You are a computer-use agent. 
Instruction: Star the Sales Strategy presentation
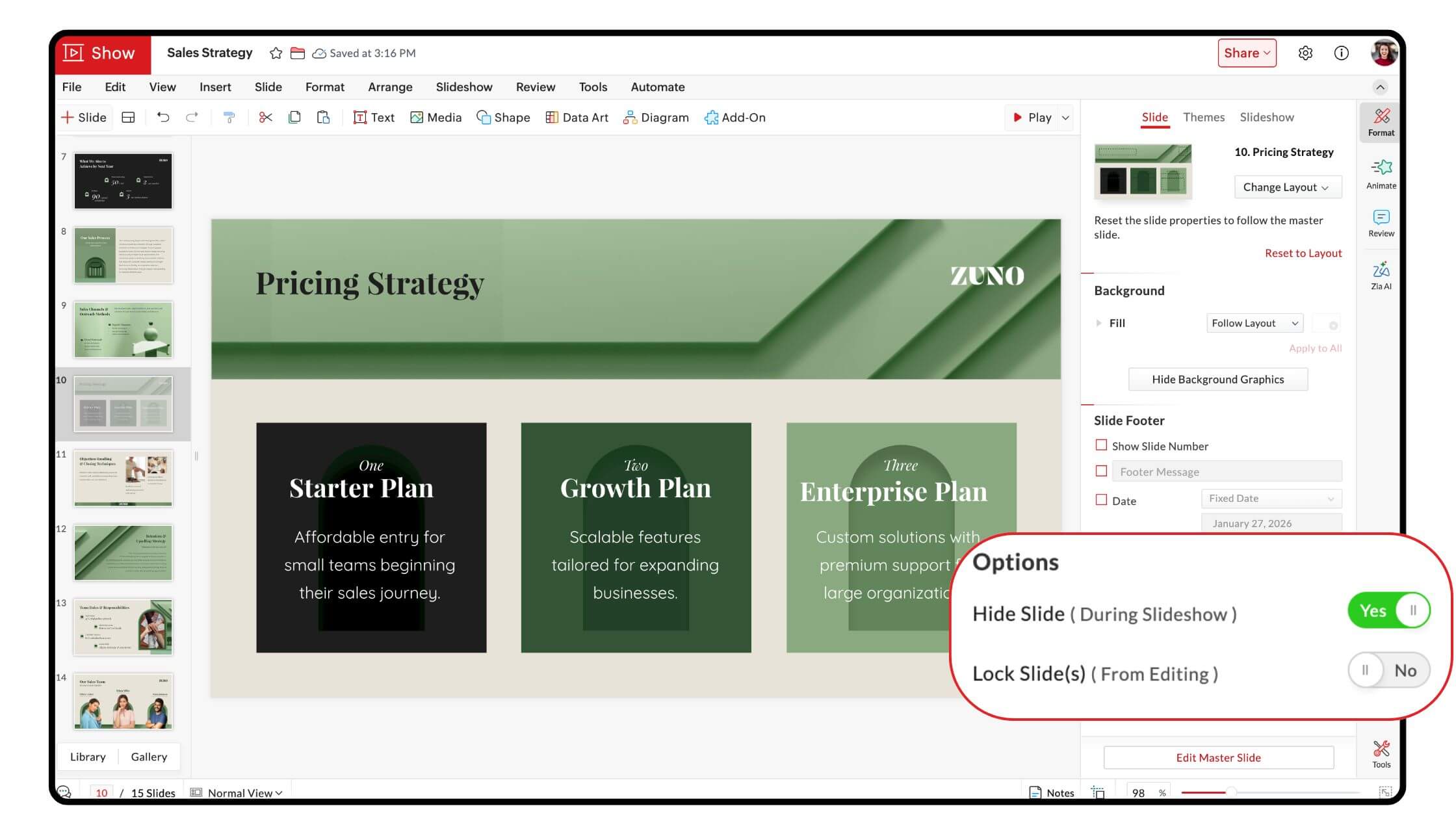[276, 53]
